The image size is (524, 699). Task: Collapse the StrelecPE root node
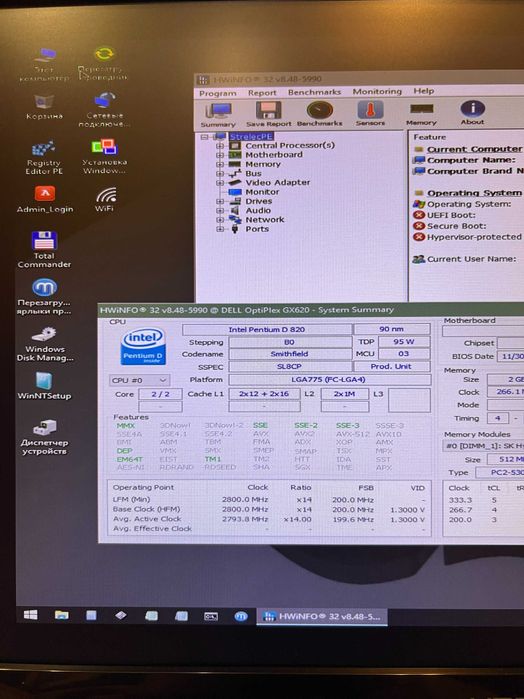[x=204, y=137]
